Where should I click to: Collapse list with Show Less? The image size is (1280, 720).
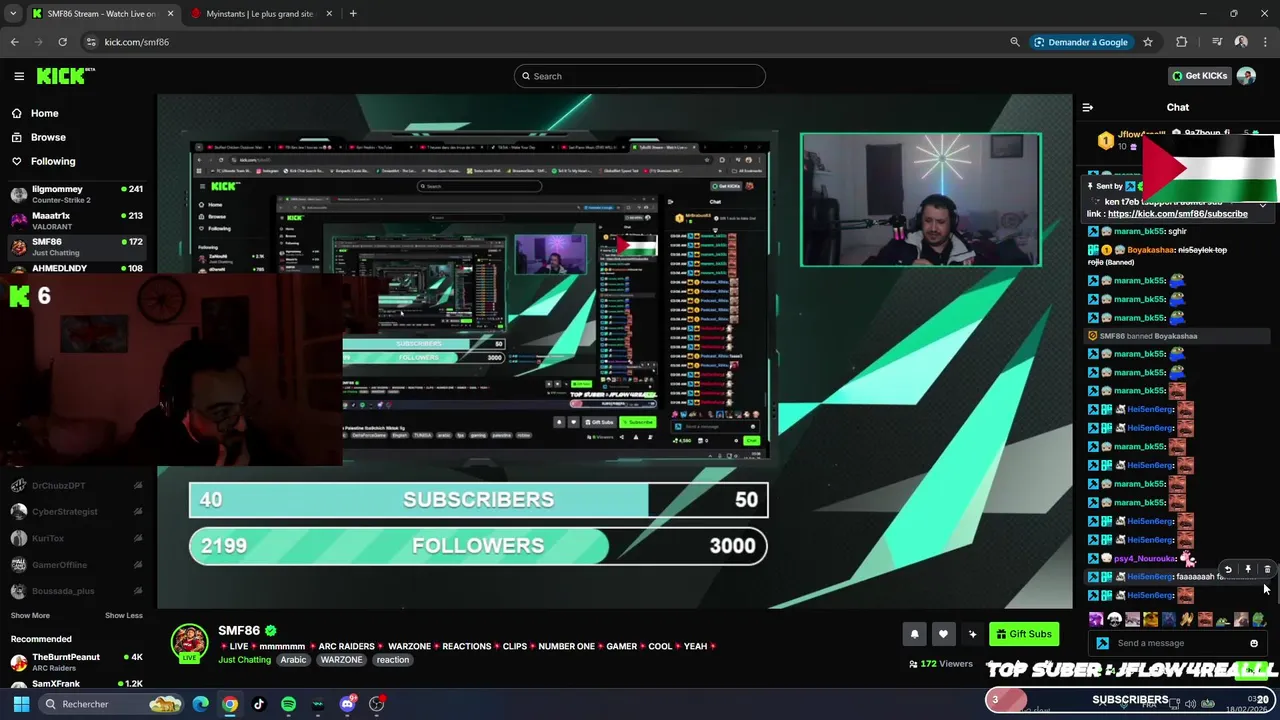[124, 616]
